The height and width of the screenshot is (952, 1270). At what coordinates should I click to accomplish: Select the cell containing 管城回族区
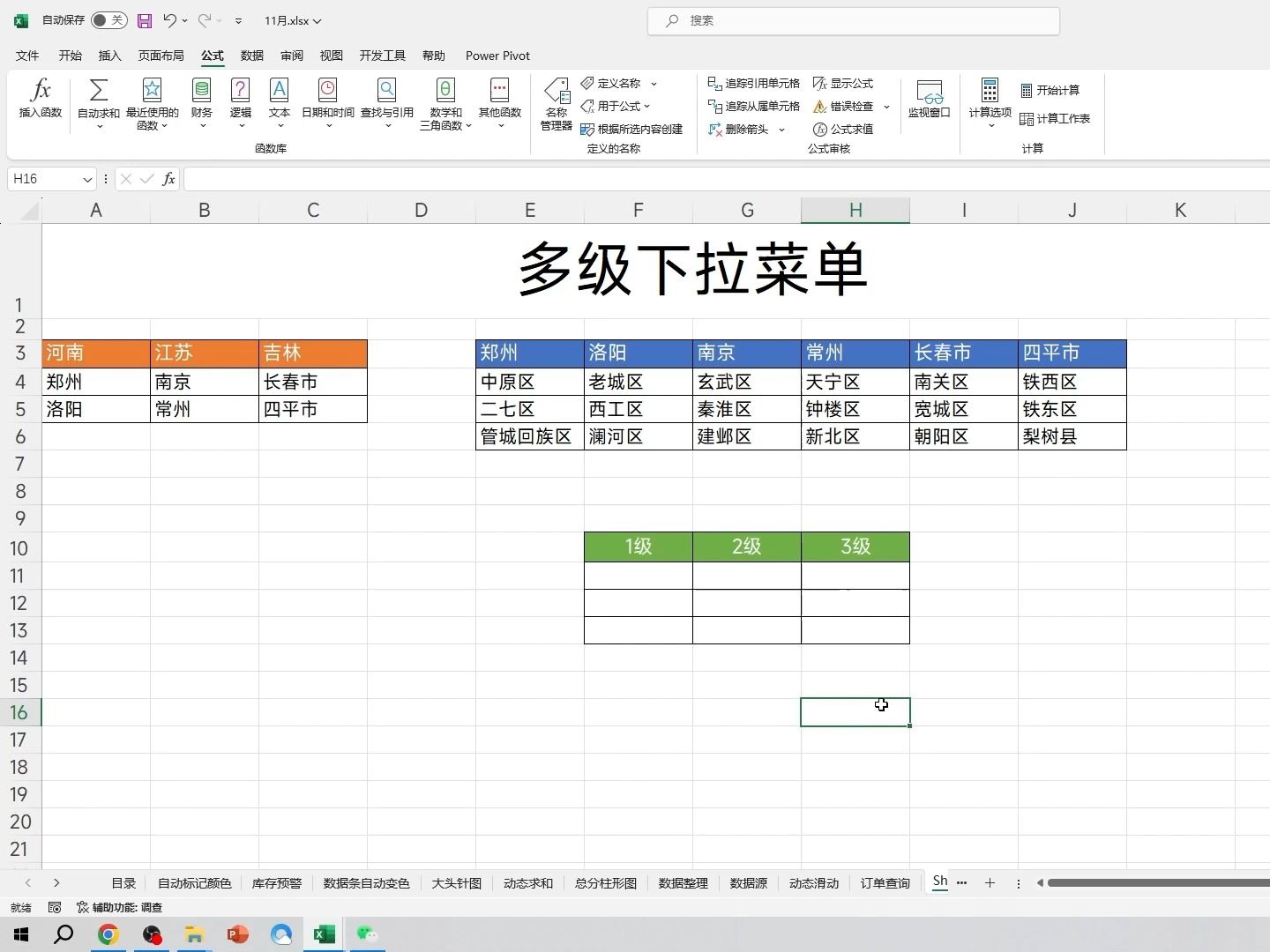pos(530,436)
